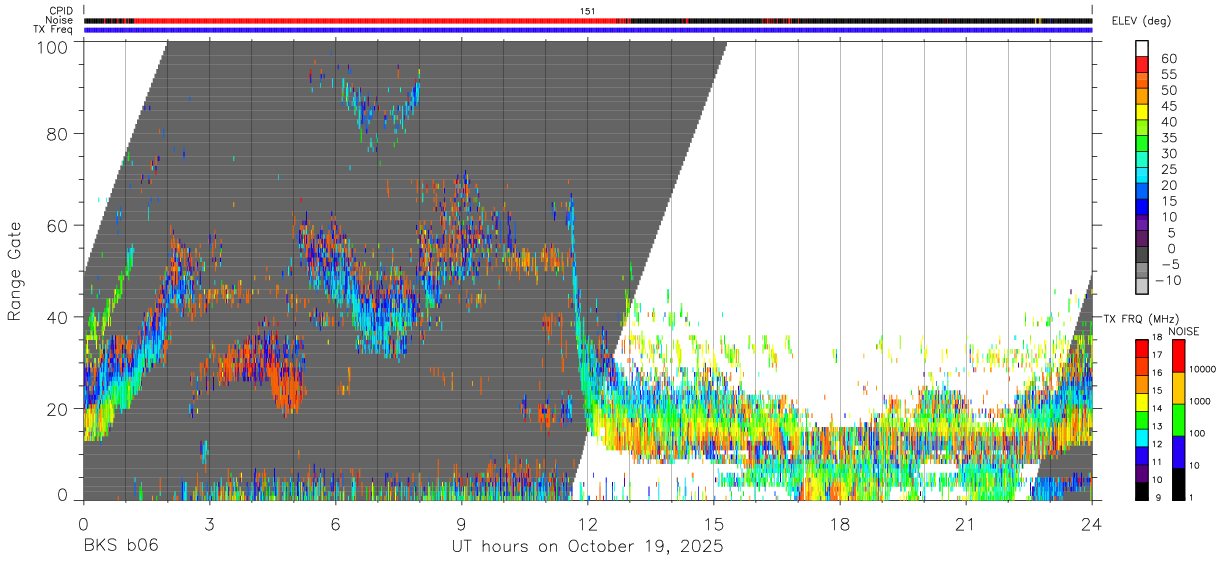Viewport: 1228px width, 567px height.
Task: Click the 'BKS b06' radar beam label
Action: coord(120,546)
